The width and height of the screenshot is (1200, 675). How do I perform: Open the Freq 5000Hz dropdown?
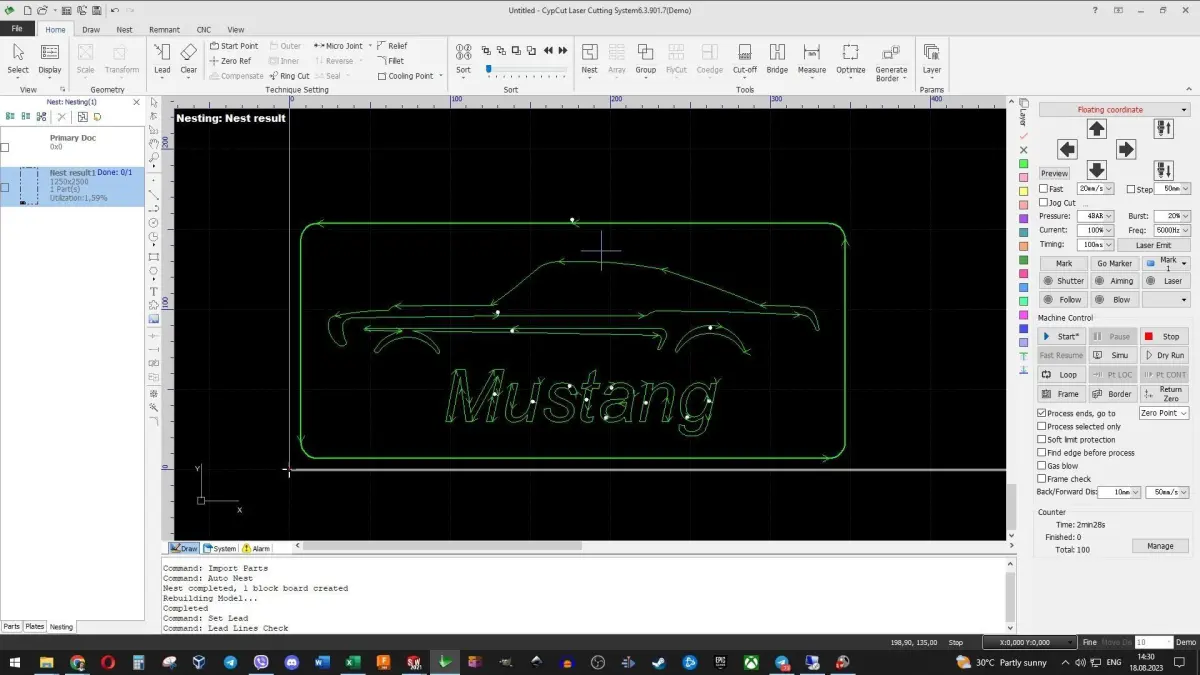tap(1171, 230)
